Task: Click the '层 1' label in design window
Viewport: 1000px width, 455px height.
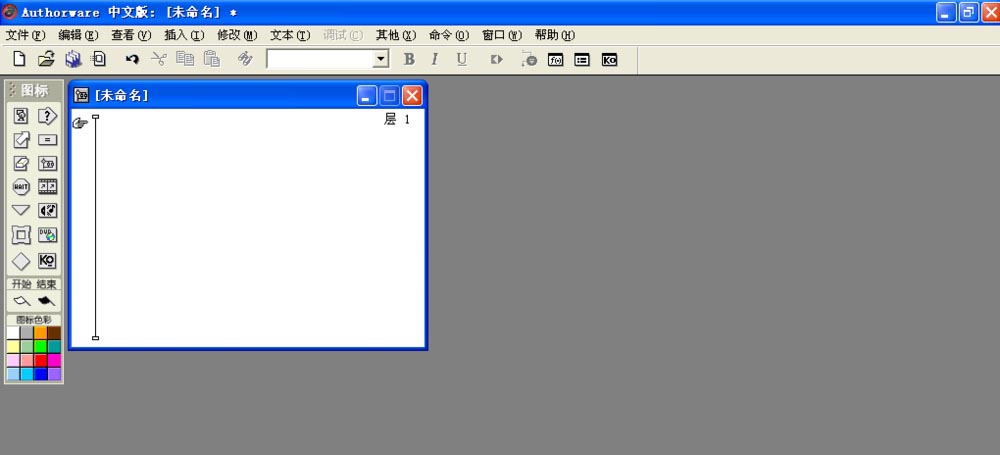Action: (397, 119)
